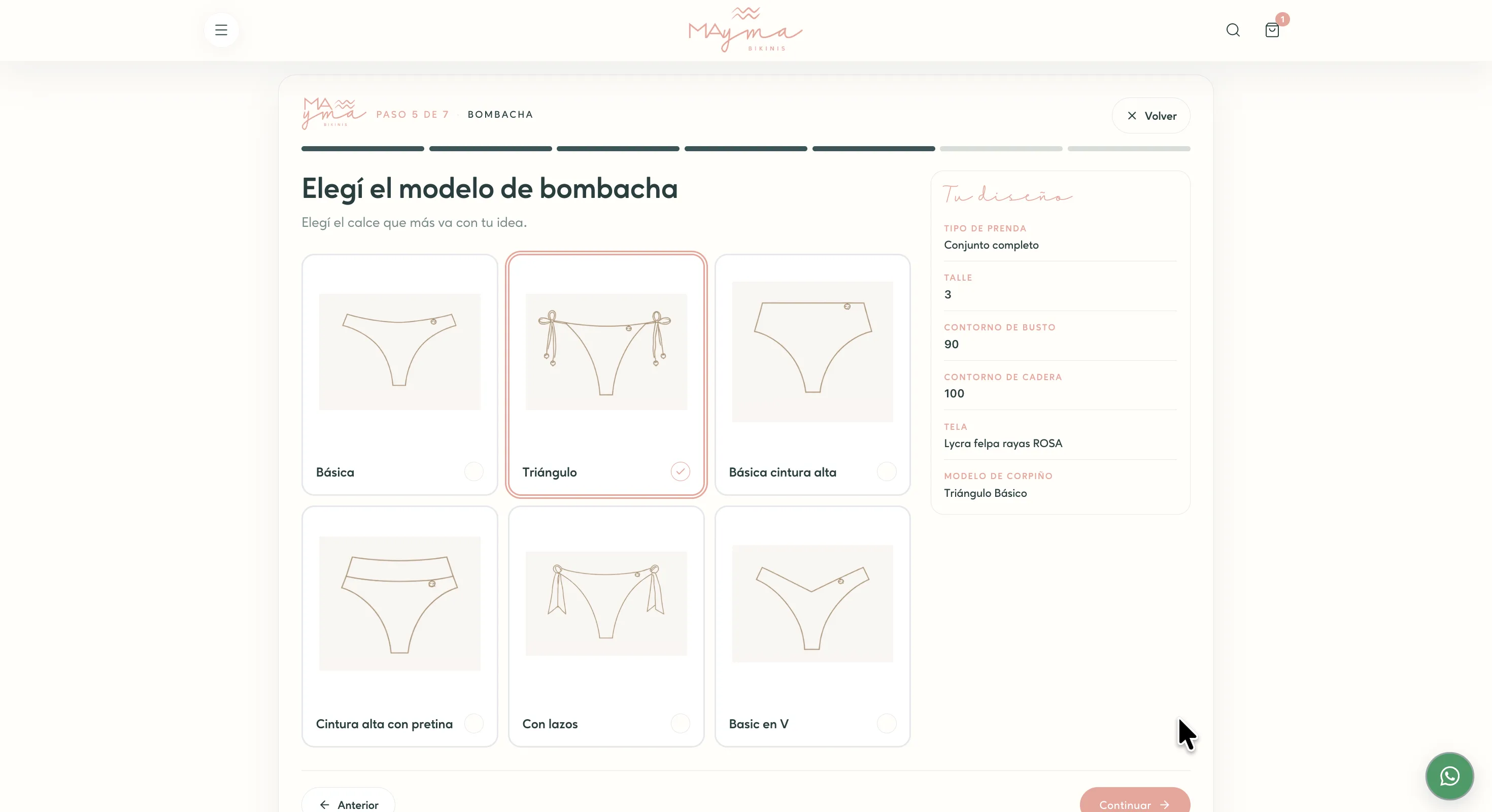Click the X icon in Volver button

coord(1132,116)
